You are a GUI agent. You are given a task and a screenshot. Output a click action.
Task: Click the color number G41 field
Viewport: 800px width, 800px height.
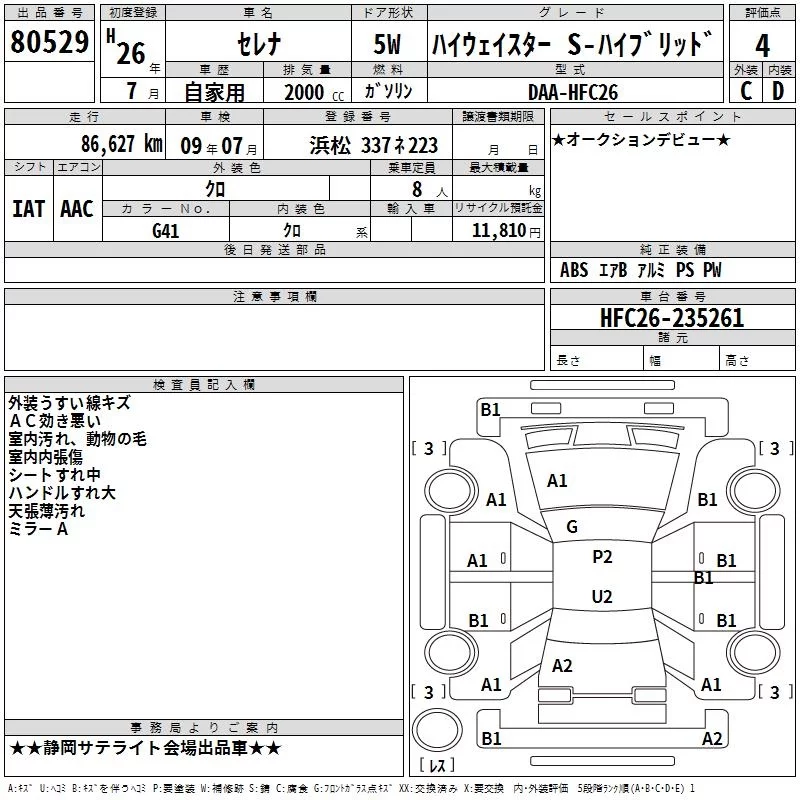click(x=166, y=231)
